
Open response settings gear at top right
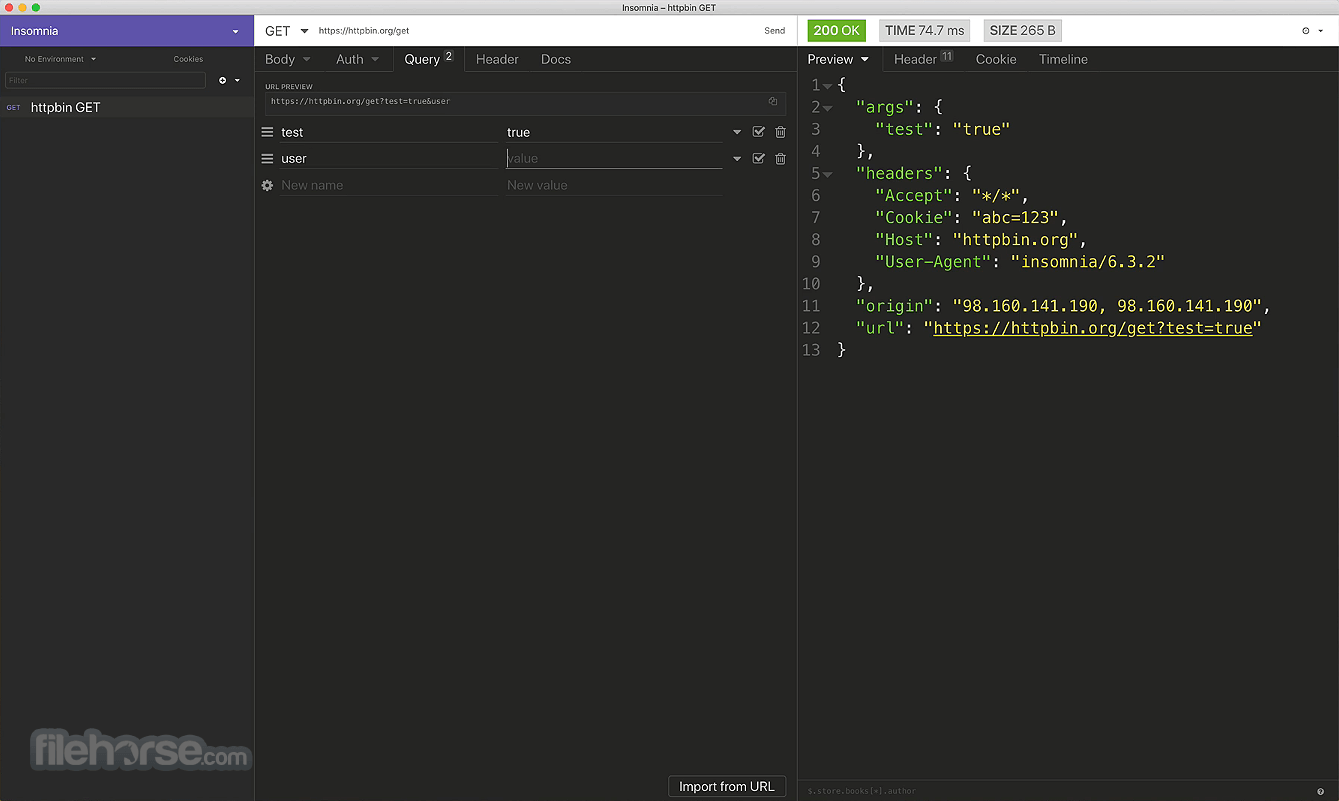click(1310, 31)
